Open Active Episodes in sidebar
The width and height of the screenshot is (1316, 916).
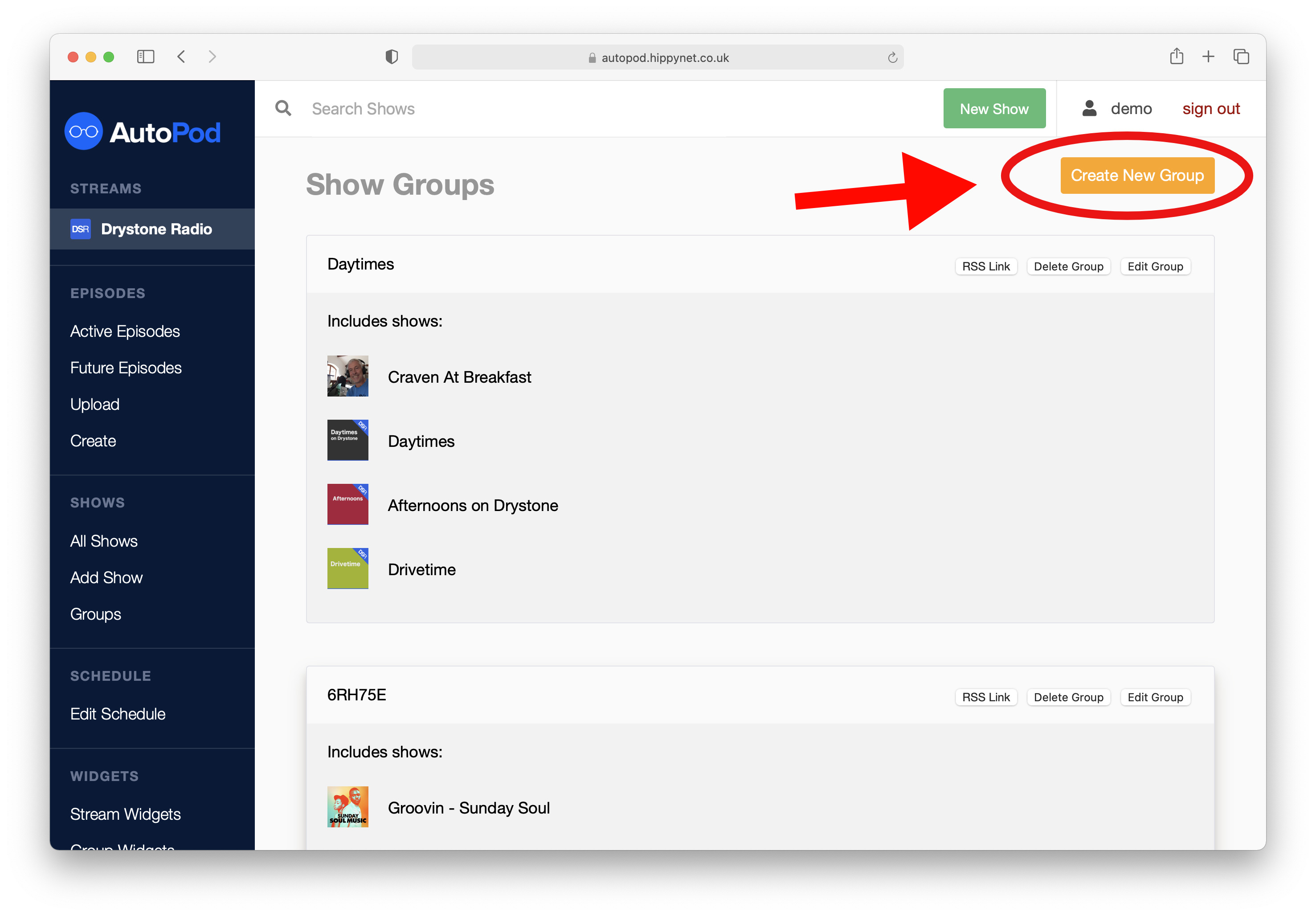(125, 331)
